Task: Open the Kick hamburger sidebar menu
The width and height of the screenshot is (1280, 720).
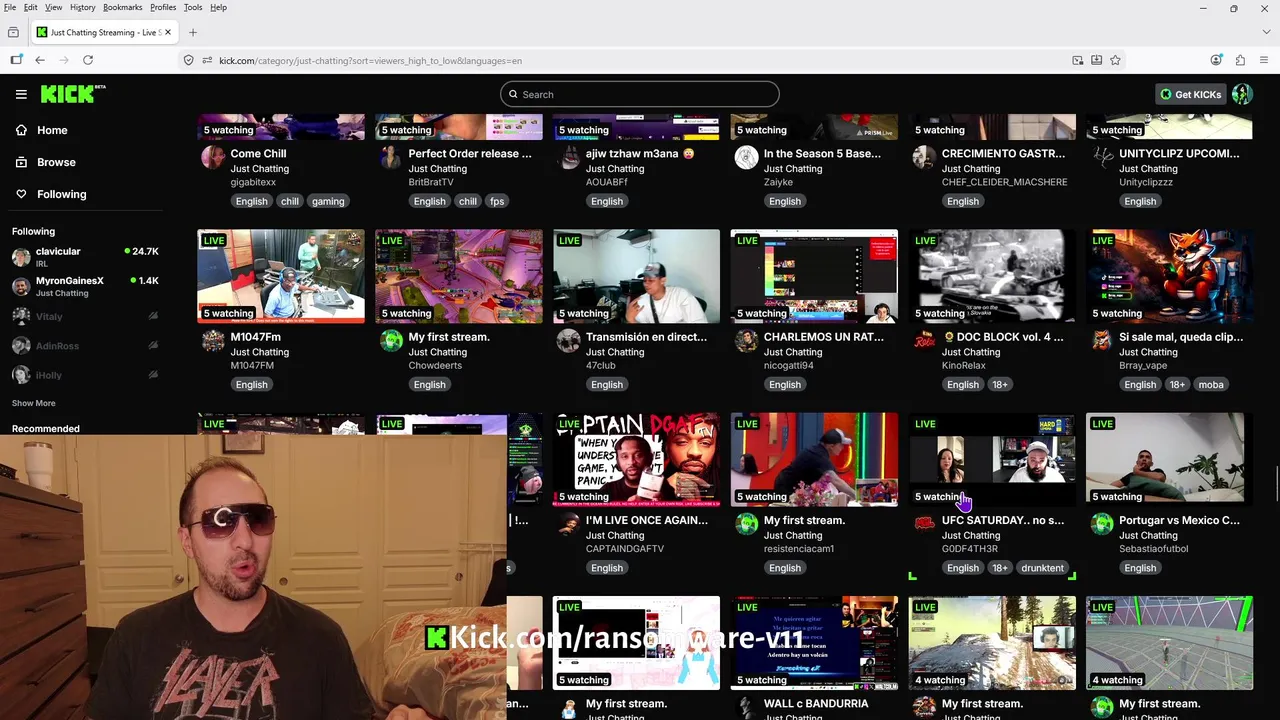Action: 21,94
